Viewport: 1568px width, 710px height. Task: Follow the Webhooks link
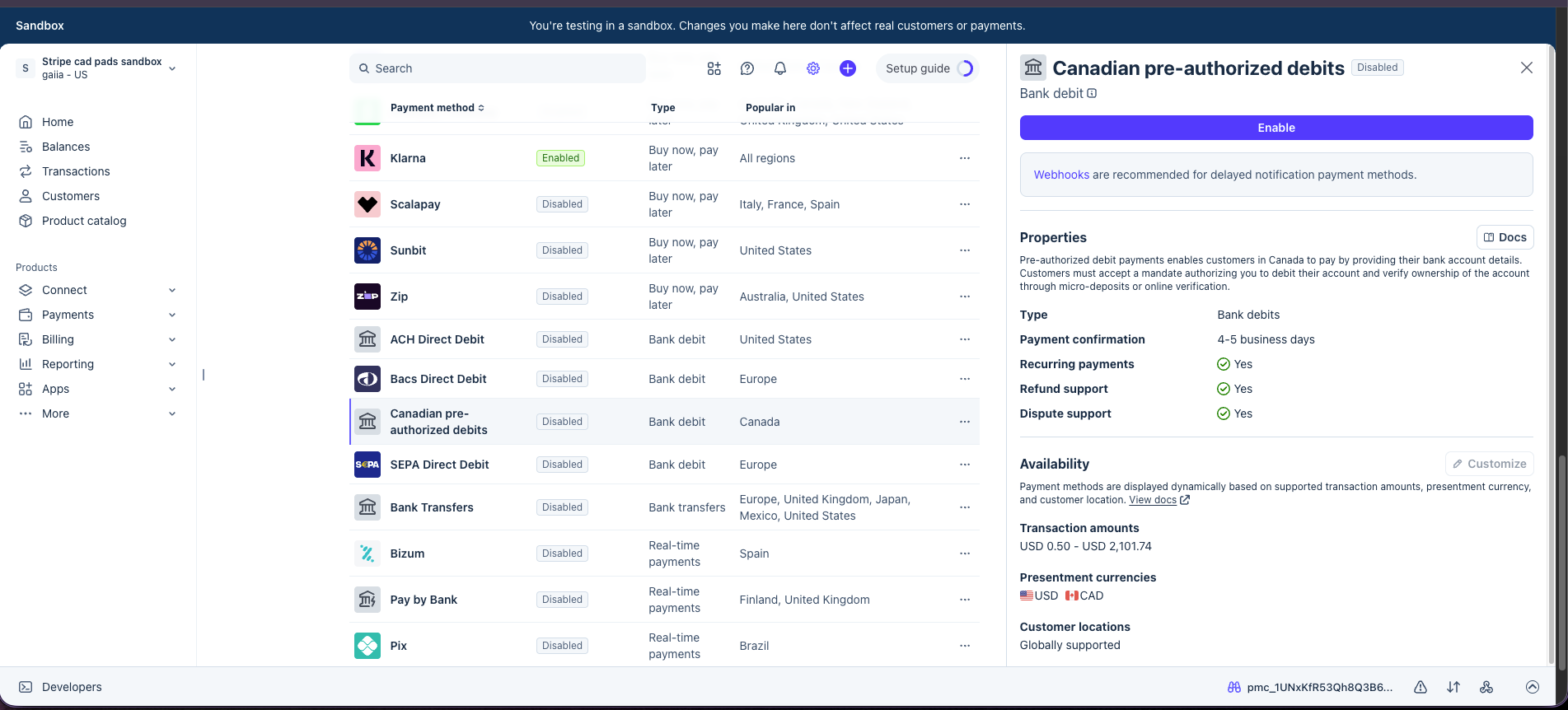coord(1061,175)
